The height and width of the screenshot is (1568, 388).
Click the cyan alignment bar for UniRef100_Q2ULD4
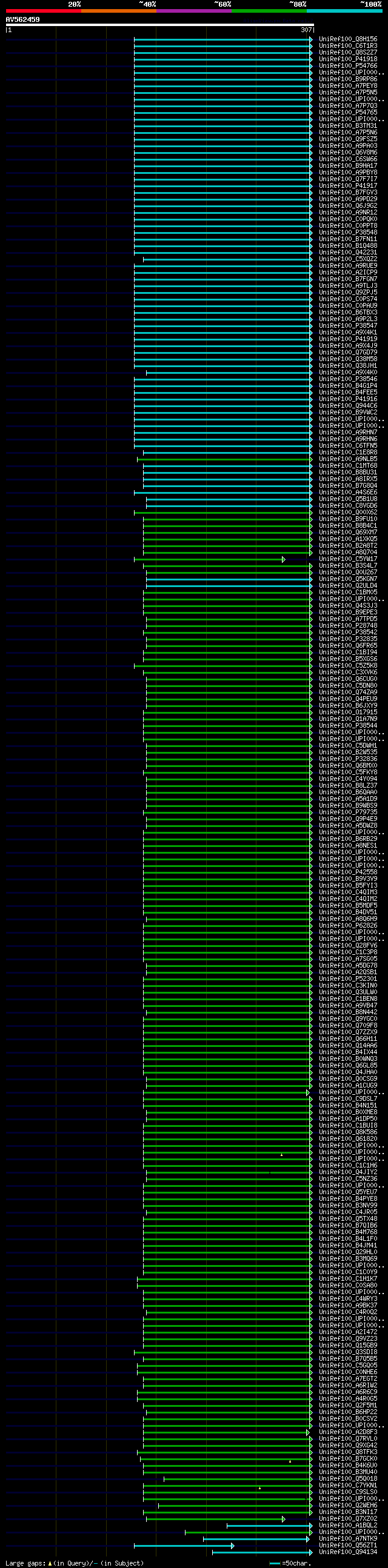[229, 586]
